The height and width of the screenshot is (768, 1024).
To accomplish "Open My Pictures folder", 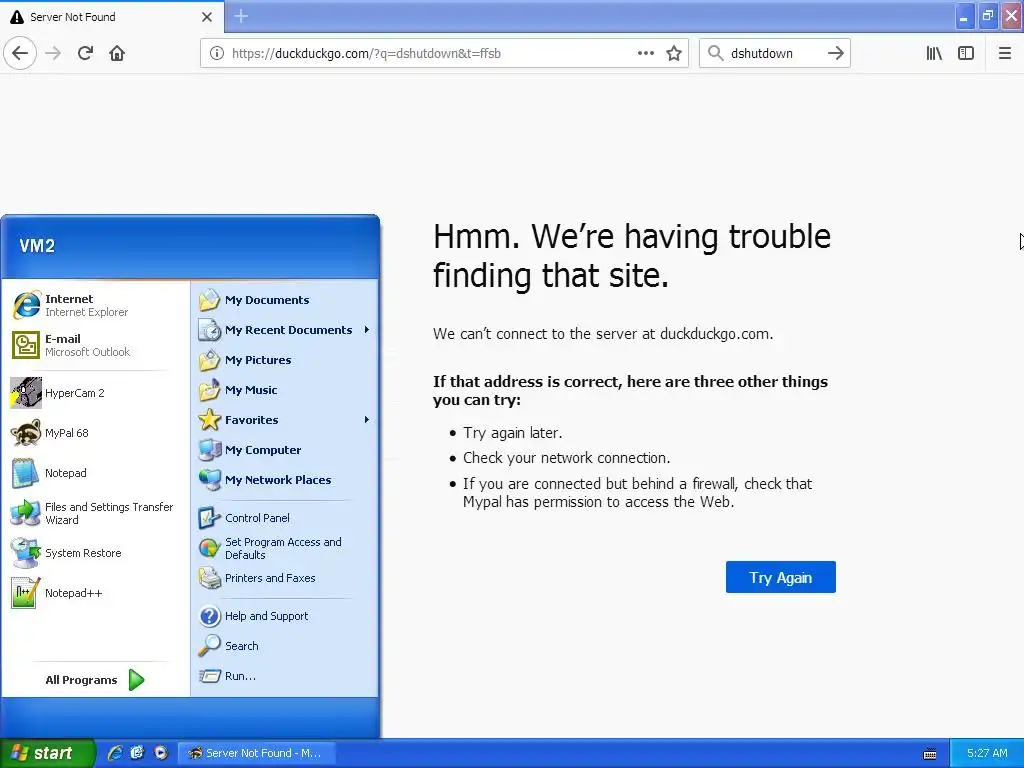I will click(285, 360).
